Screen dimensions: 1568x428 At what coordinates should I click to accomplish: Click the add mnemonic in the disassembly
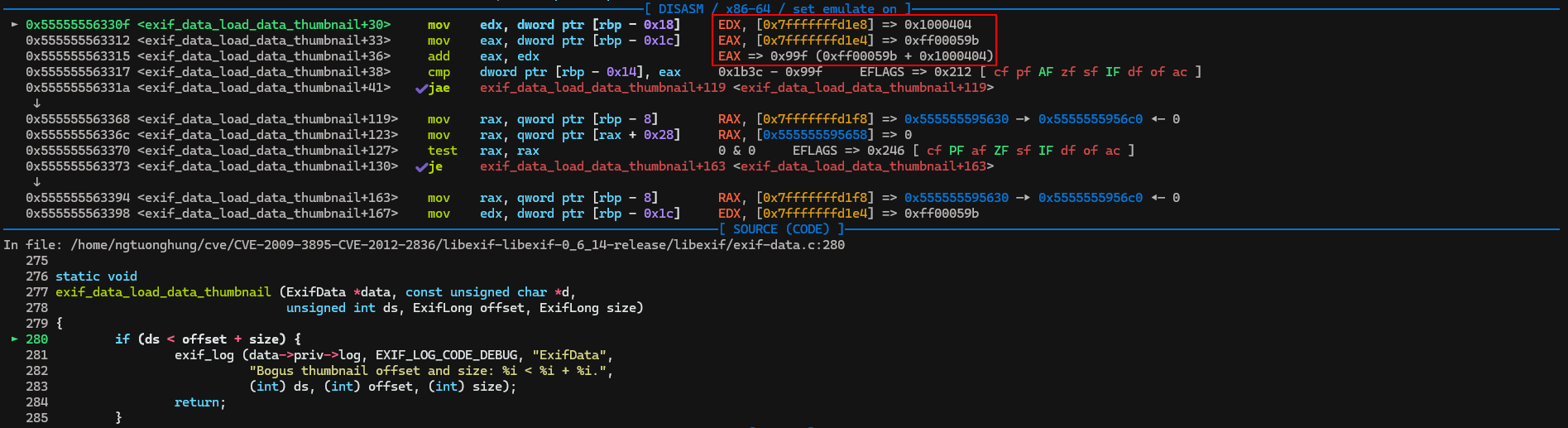click(439, 56)
